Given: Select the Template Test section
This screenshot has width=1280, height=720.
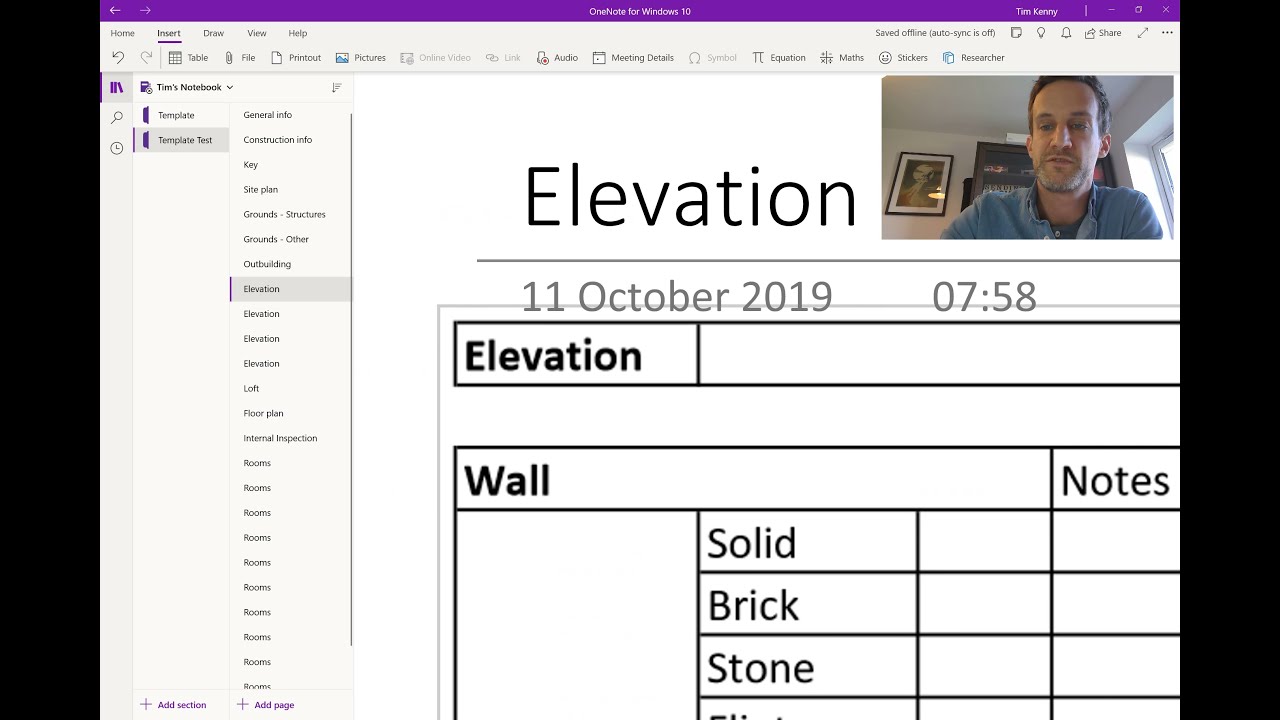Looking at the screenshot, I should (182, 140).
